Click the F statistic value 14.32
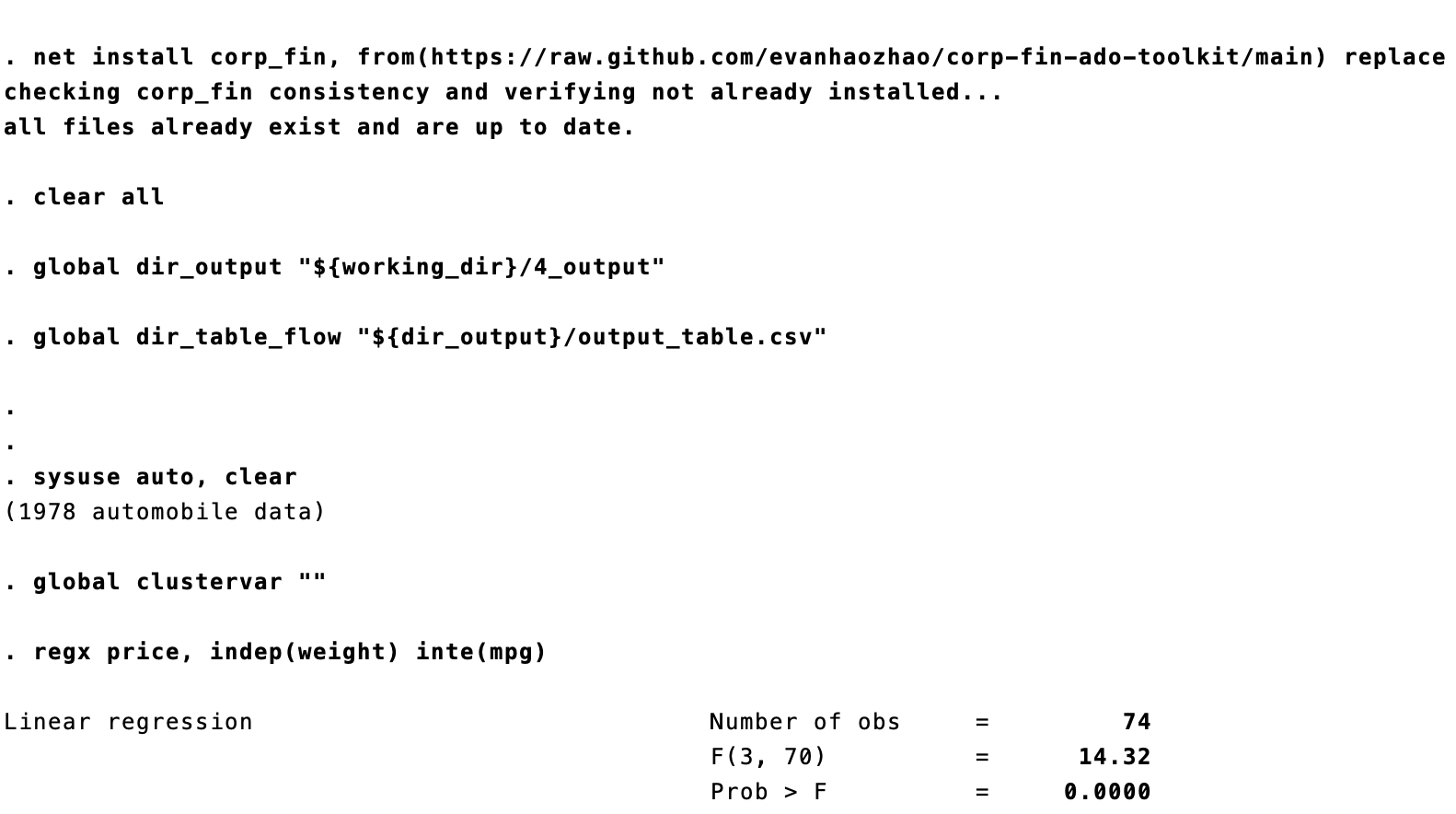The height and width of the screenshot is (814, 1456). pyautogui.click(x=1115, y=757)
